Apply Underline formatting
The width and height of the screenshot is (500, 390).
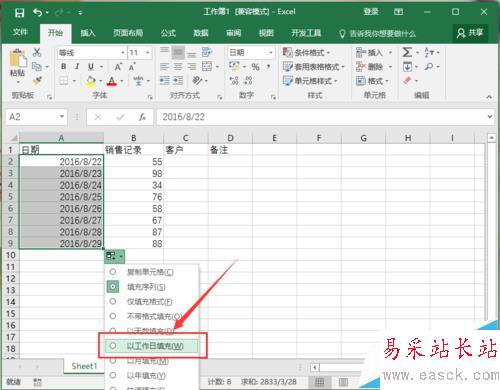tap(91, 66)
